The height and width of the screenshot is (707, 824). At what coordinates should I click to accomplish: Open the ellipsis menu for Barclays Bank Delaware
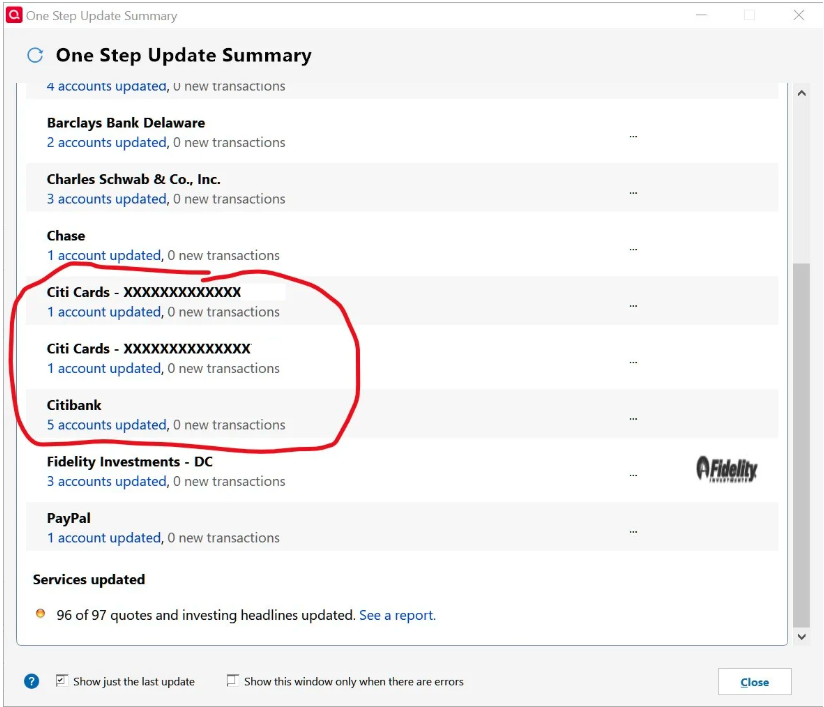(x=633, y=136)
